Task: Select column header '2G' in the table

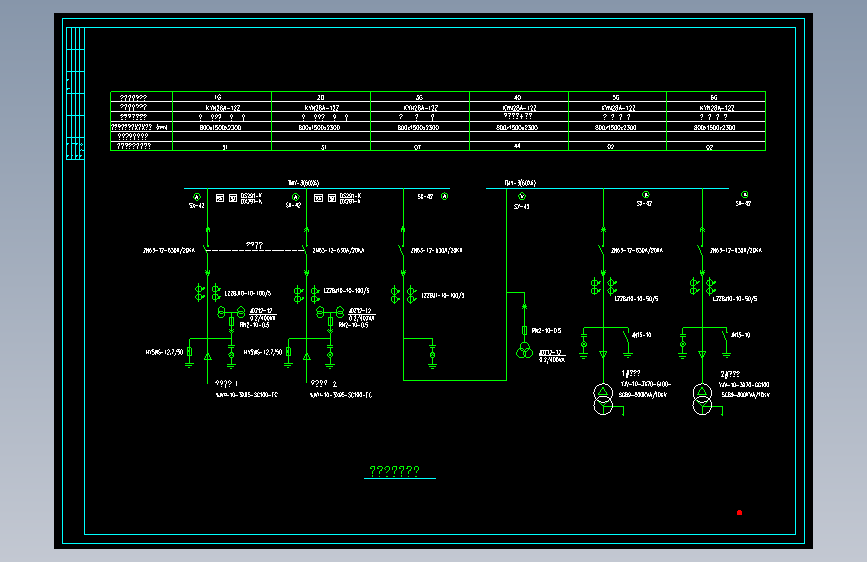Action: [320, 97]
